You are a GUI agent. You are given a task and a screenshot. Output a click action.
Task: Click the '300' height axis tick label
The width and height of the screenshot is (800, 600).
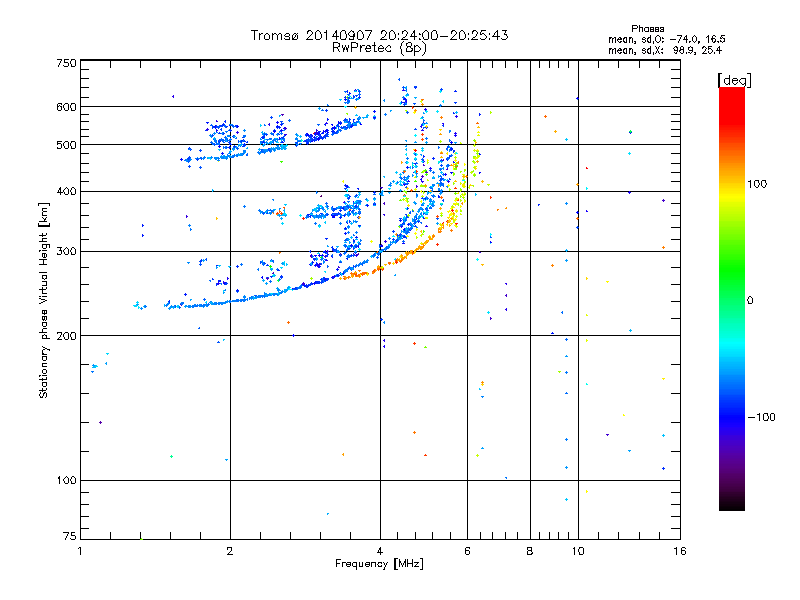point(66,251)
